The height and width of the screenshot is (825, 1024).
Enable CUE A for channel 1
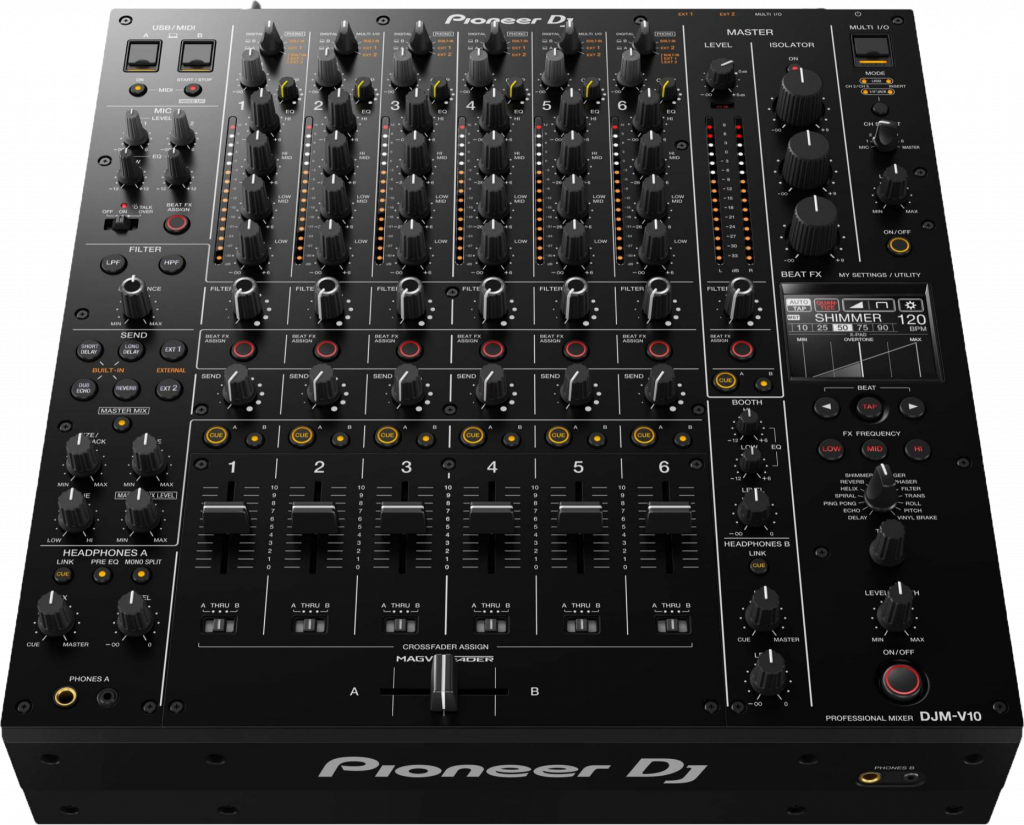pyautogui.click(x=216, y=435)
